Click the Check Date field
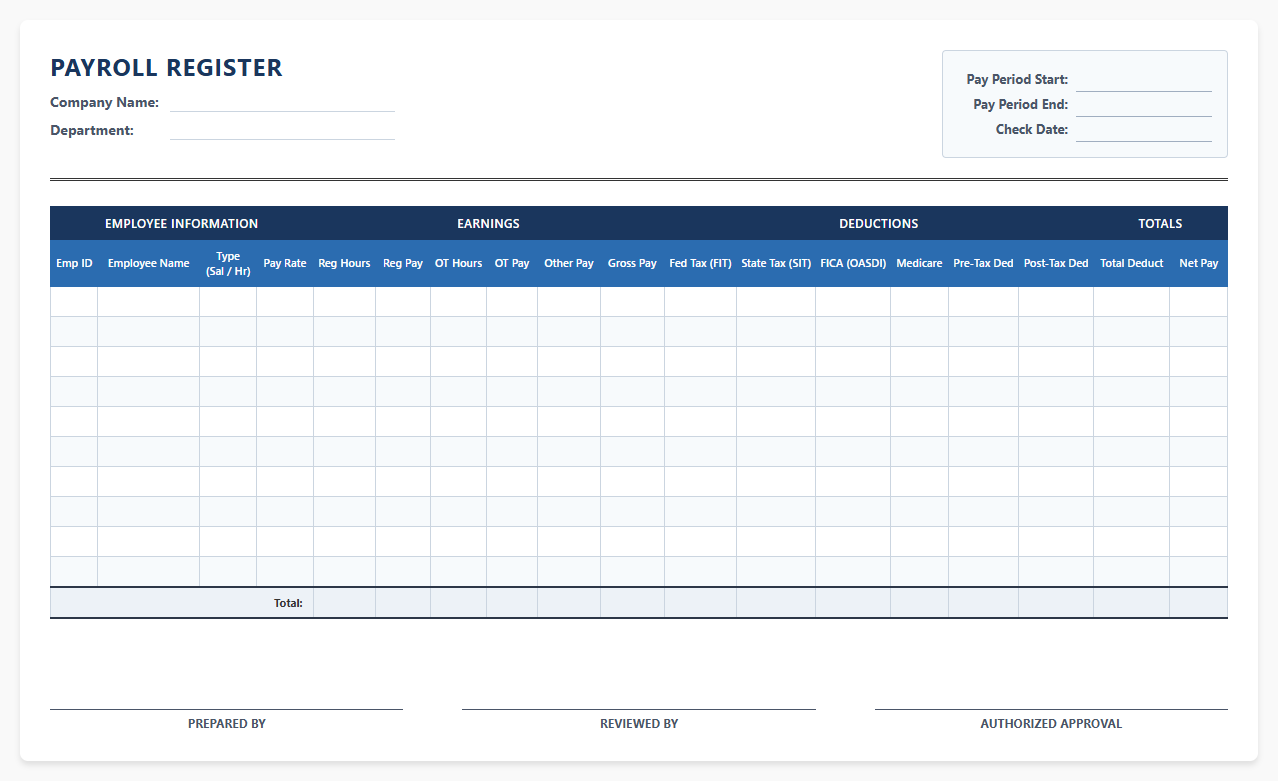 tap(1143, 130)
